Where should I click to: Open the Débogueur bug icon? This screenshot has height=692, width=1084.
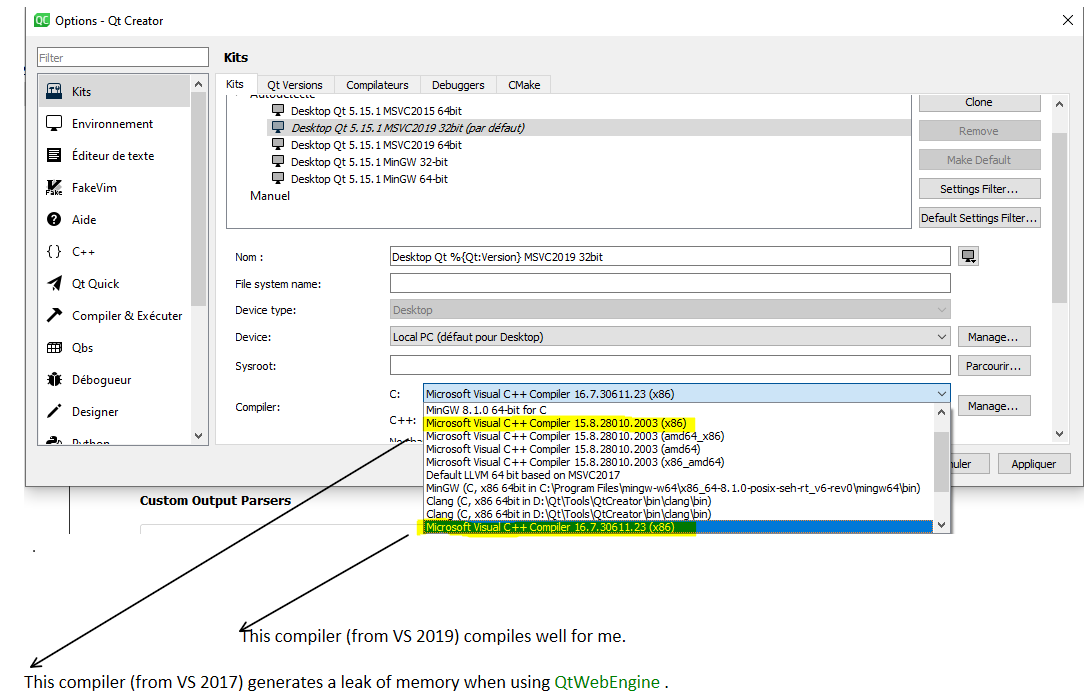(54, 380)
